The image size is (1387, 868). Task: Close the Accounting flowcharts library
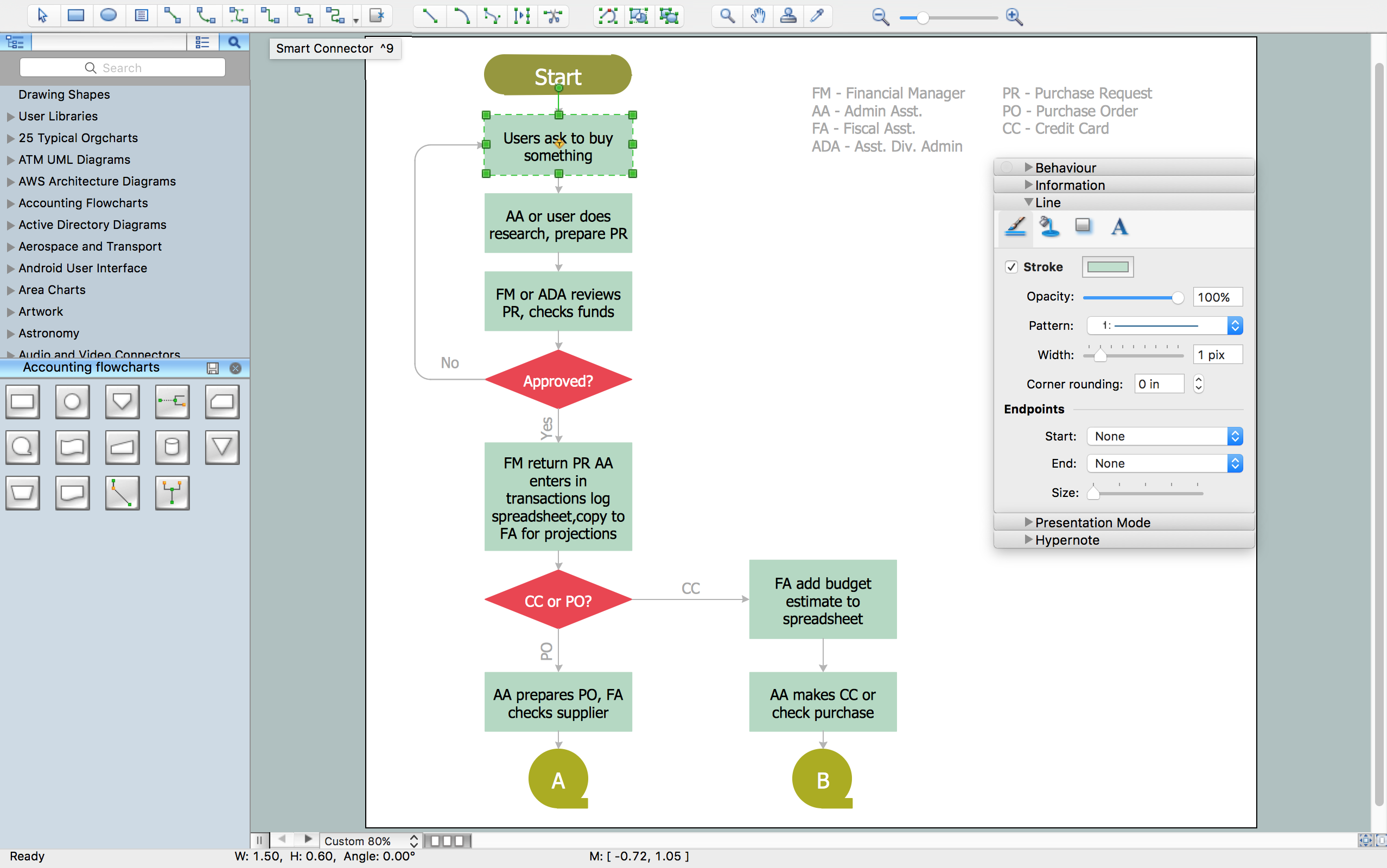[x=236, y=368]
